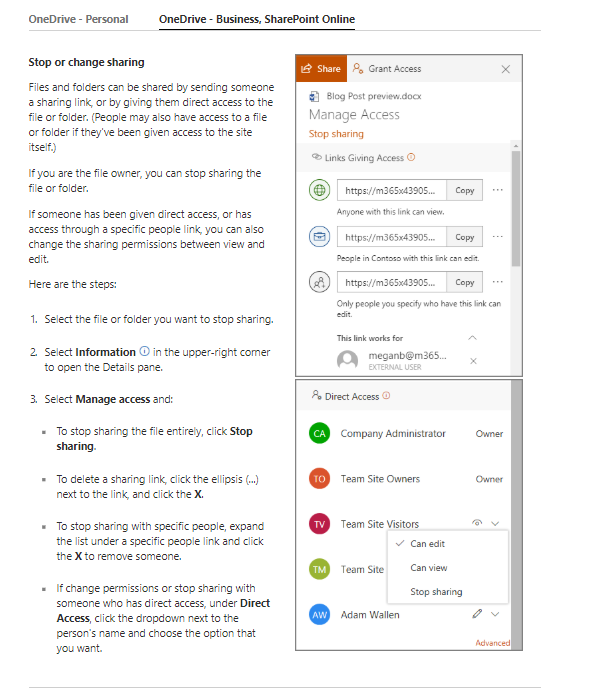Click info icon beside Direct Access
Image resolution: width=606 pixels, height=688 pixels.
386,396
